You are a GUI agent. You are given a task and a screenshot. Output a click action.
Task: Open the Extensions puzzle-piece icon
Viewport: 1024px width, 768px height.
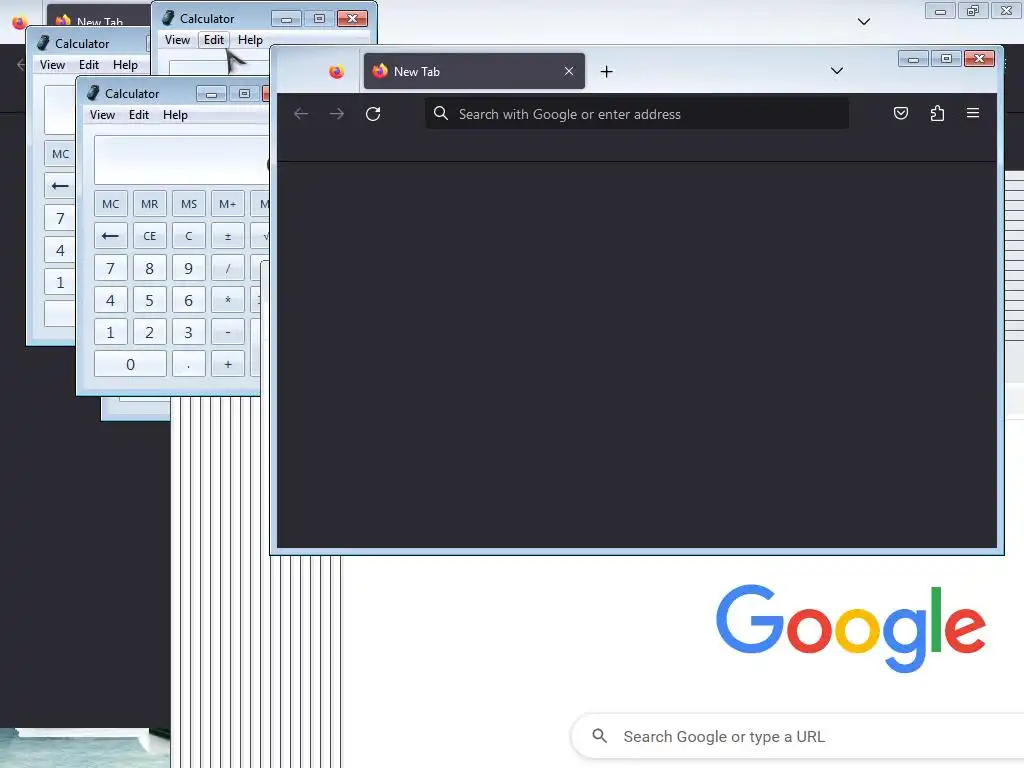pyautogui.click(x=937, y=113)
